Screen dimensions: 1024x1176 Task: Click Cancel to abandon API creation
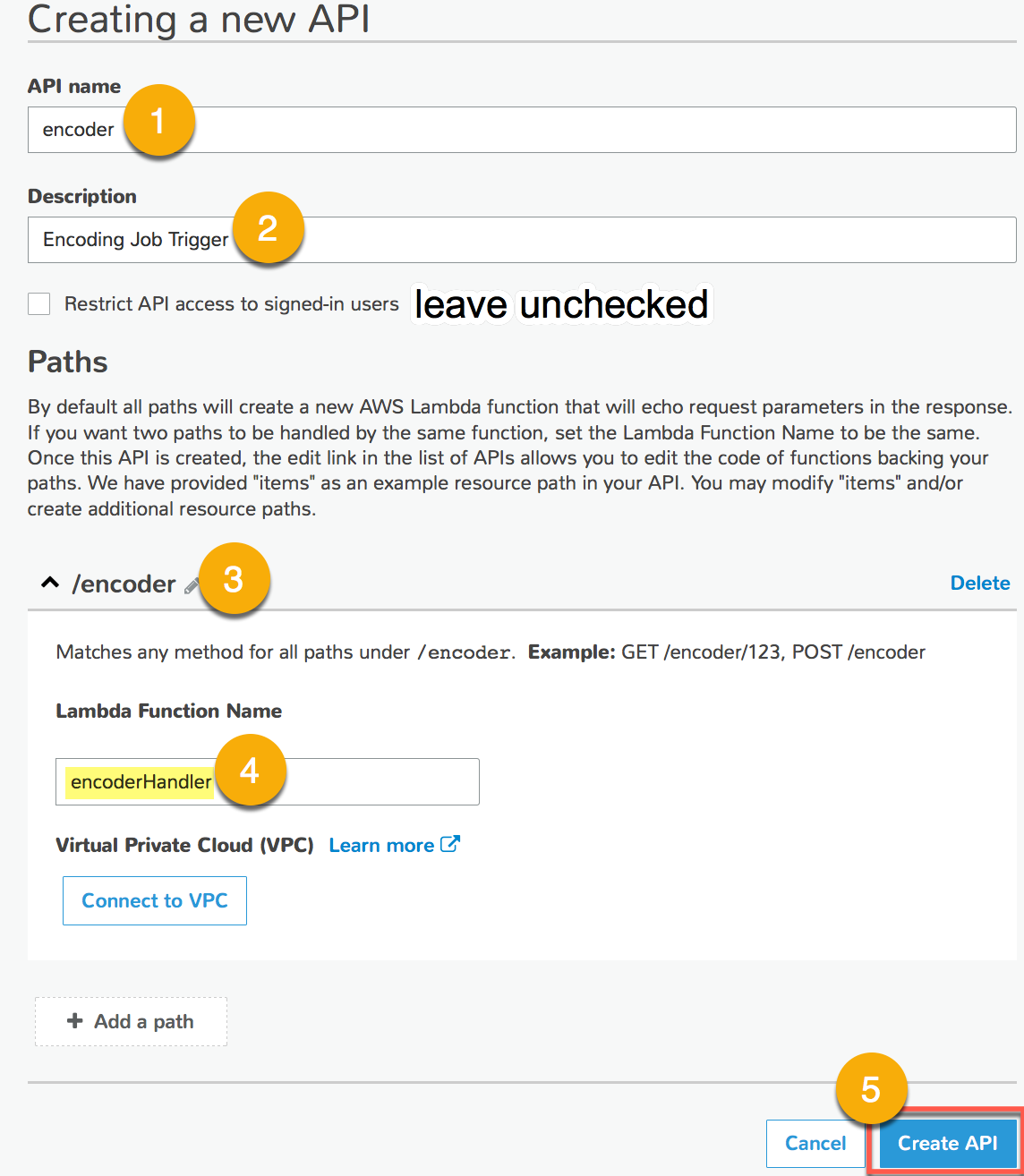[x=815, y=1143]
